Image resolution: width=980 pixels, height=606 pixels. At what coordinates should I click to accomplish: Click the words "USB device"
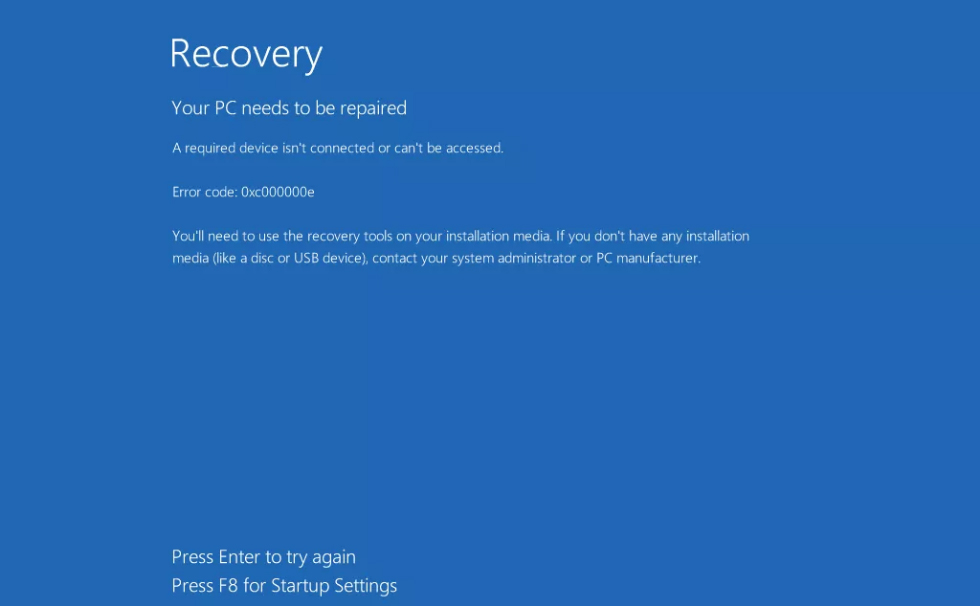tap(329, 258)
